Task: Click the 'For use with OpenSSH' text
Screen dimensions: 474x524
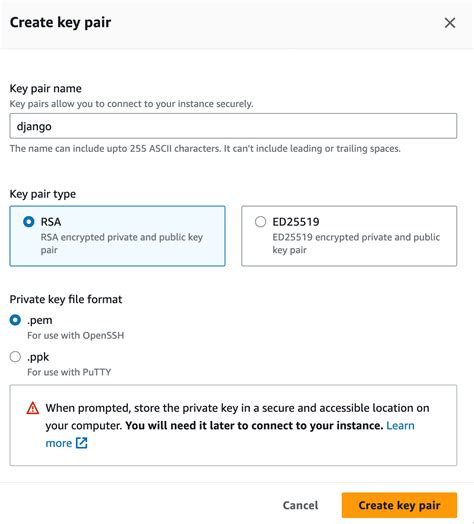Action: [76, 335]
